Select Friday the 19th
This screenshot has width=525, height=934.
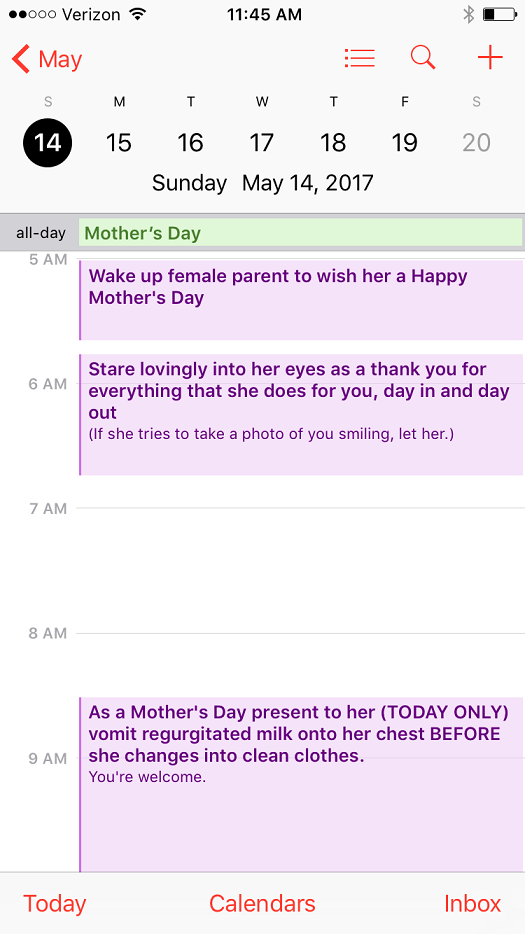point(405,143)
